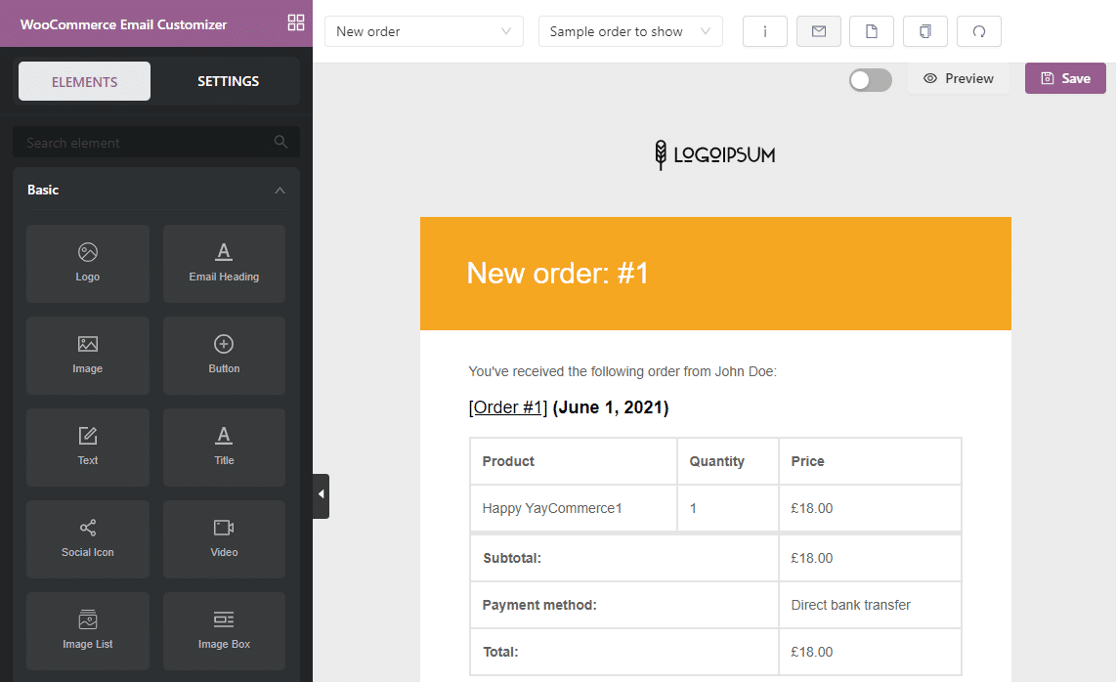Select the Button element
The image size is (1116, 682).
coord(223,355)
